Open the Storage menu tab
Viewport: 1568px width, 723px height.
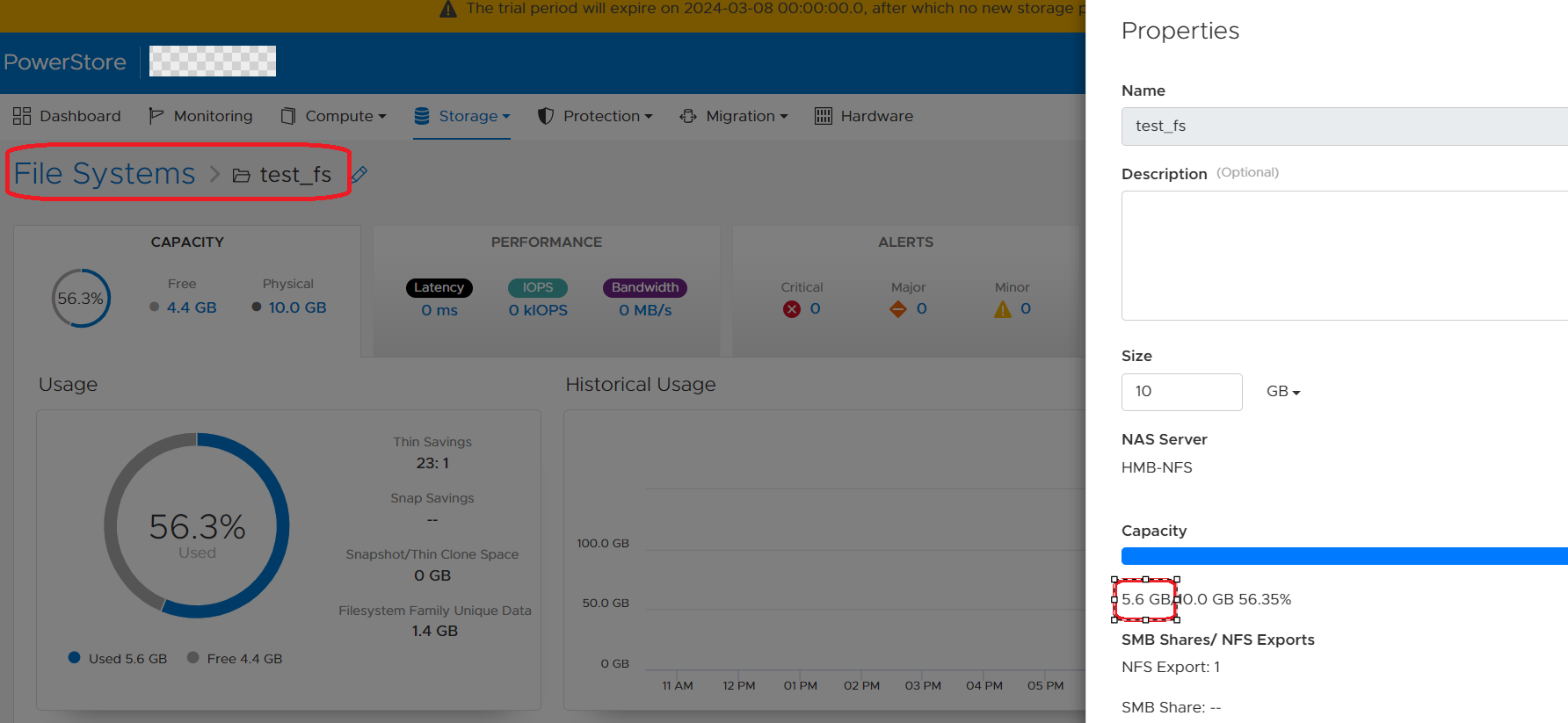coord(461,116)
